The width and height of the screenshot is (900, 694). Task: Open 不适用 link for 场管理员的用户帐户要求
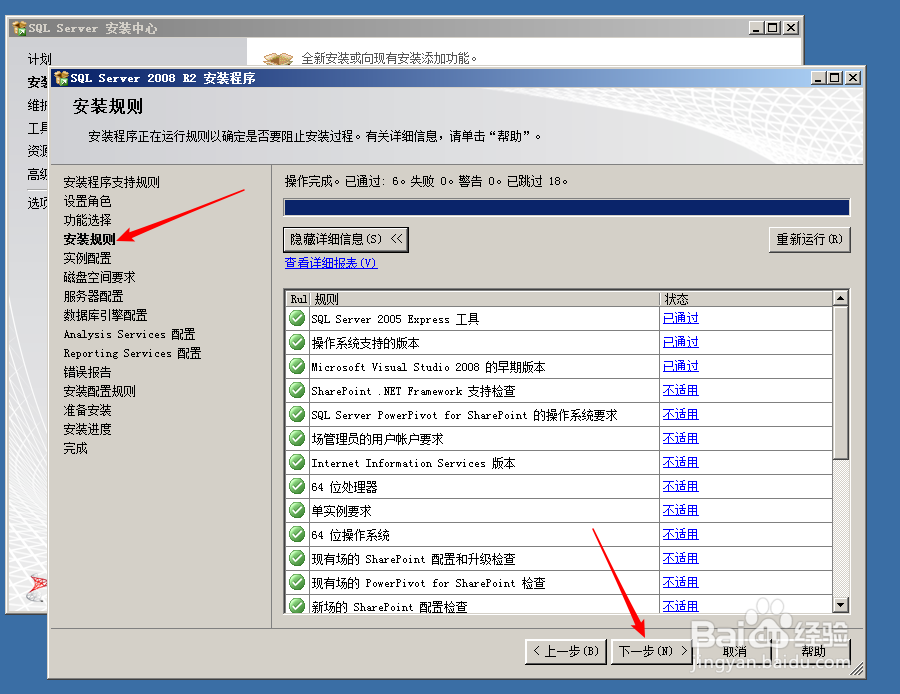(x=681, y=439)
